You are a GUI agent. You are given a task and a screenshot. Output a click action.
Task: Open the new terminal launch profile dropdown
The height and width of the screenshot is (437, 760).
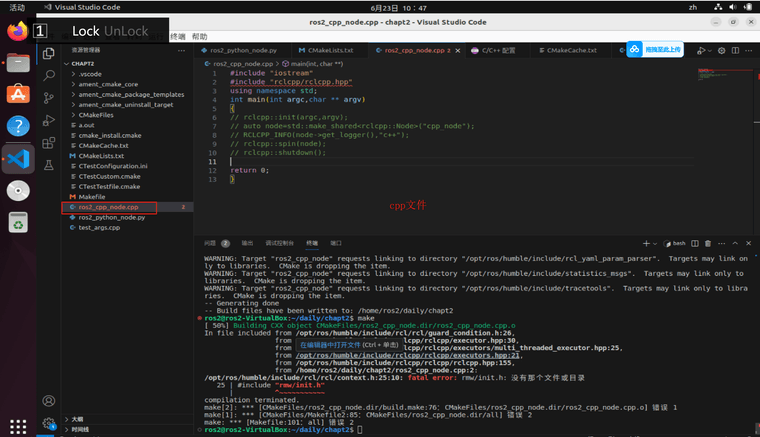(x=655, y=243)
